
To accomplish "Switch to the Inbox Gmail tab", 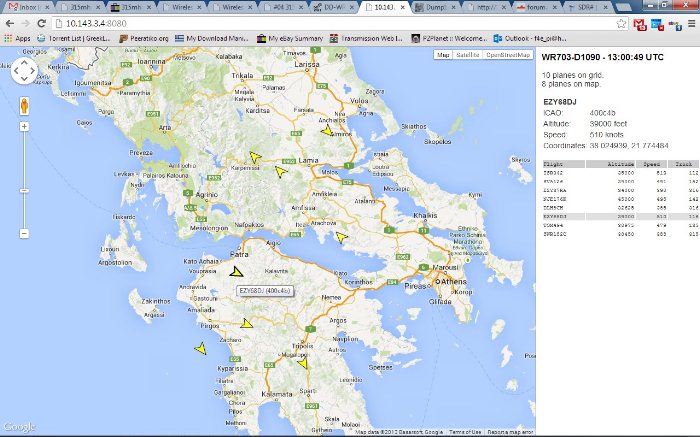I will 25,7.
